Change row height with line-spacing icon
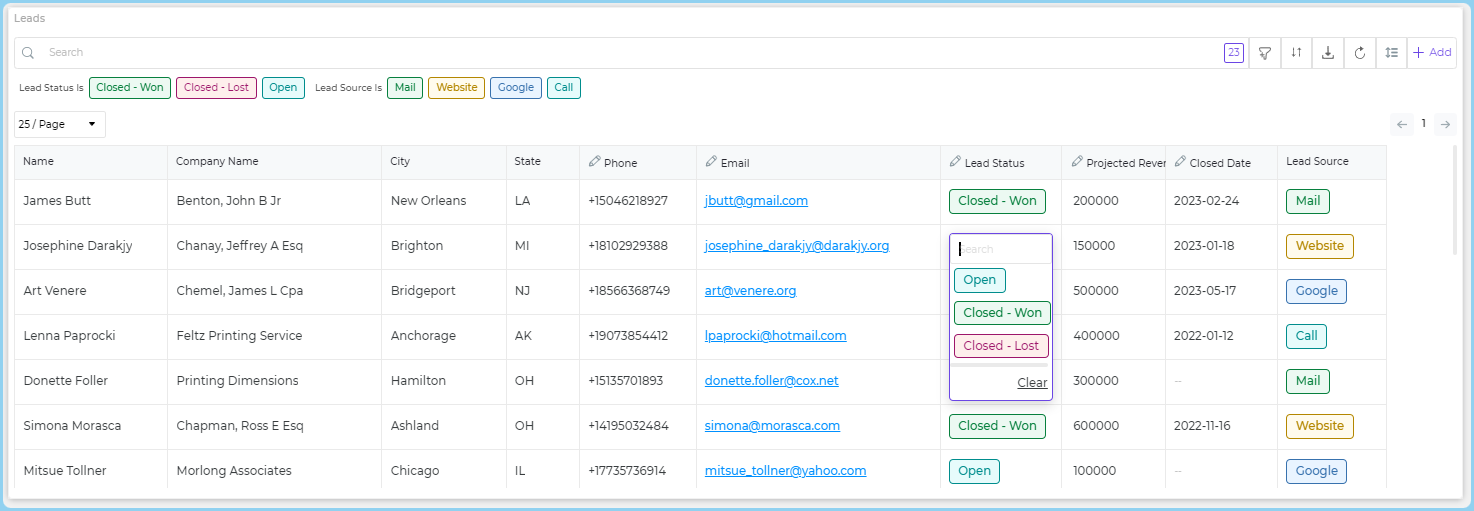This screenshot has width=1474, height=511. (1391, 53)
